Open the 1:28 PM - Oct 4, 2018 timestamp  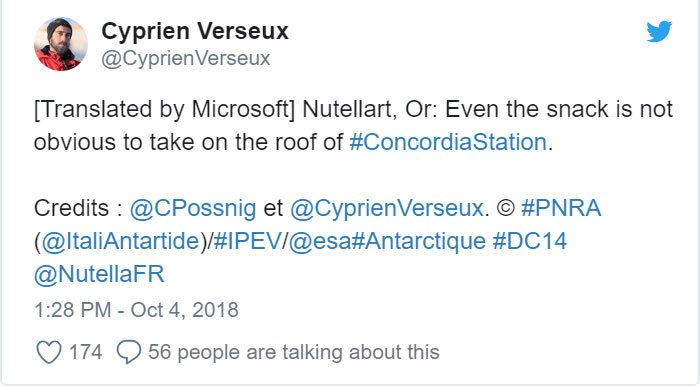137,310
